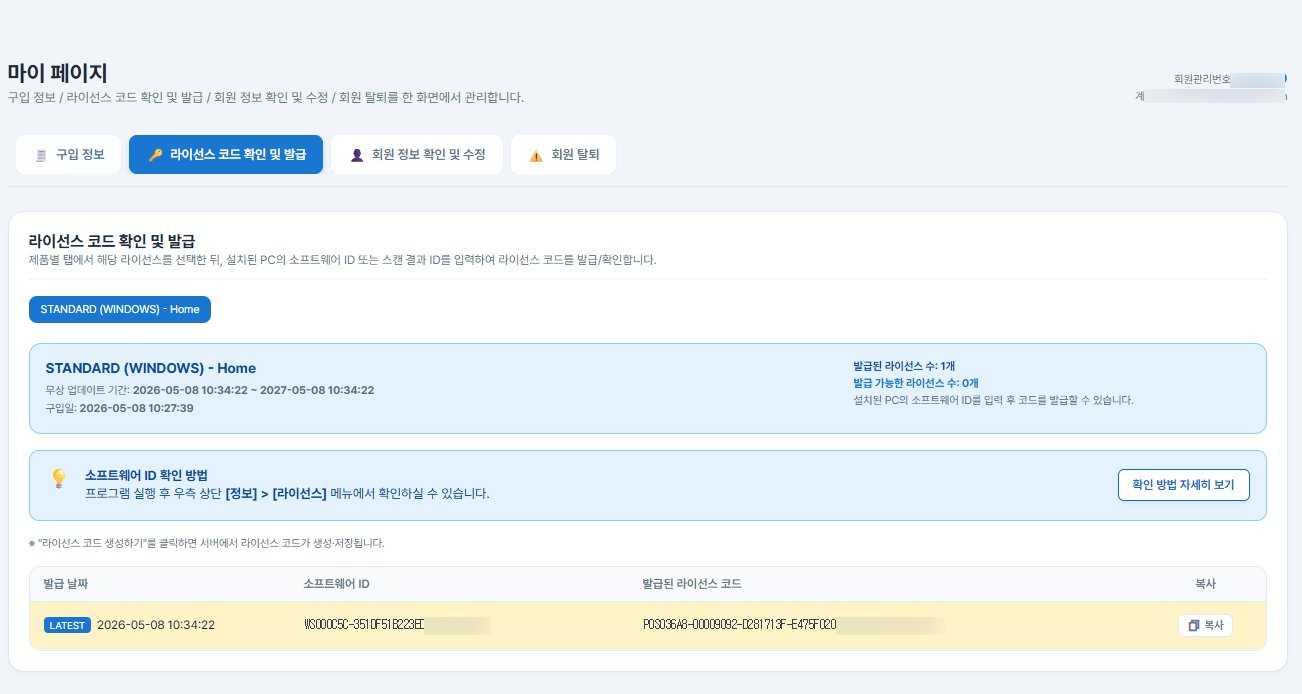Image resolution: width=1302 pixels, height=694 pixels.
Task: Switch to 회원 정보 확인 및 수정 tab
Action: click(x=417, y=155)
